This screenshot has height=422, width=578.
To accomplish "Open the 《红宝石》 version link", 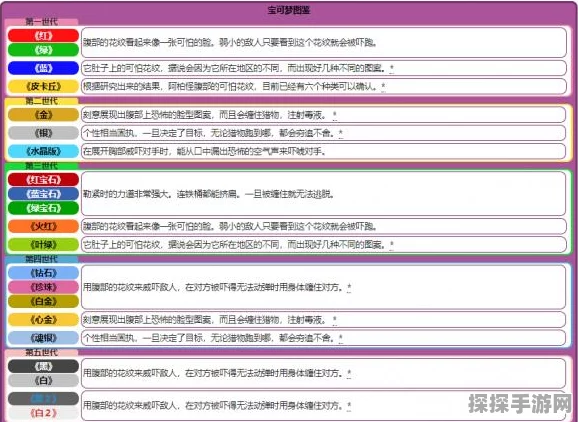I will 43,180.
